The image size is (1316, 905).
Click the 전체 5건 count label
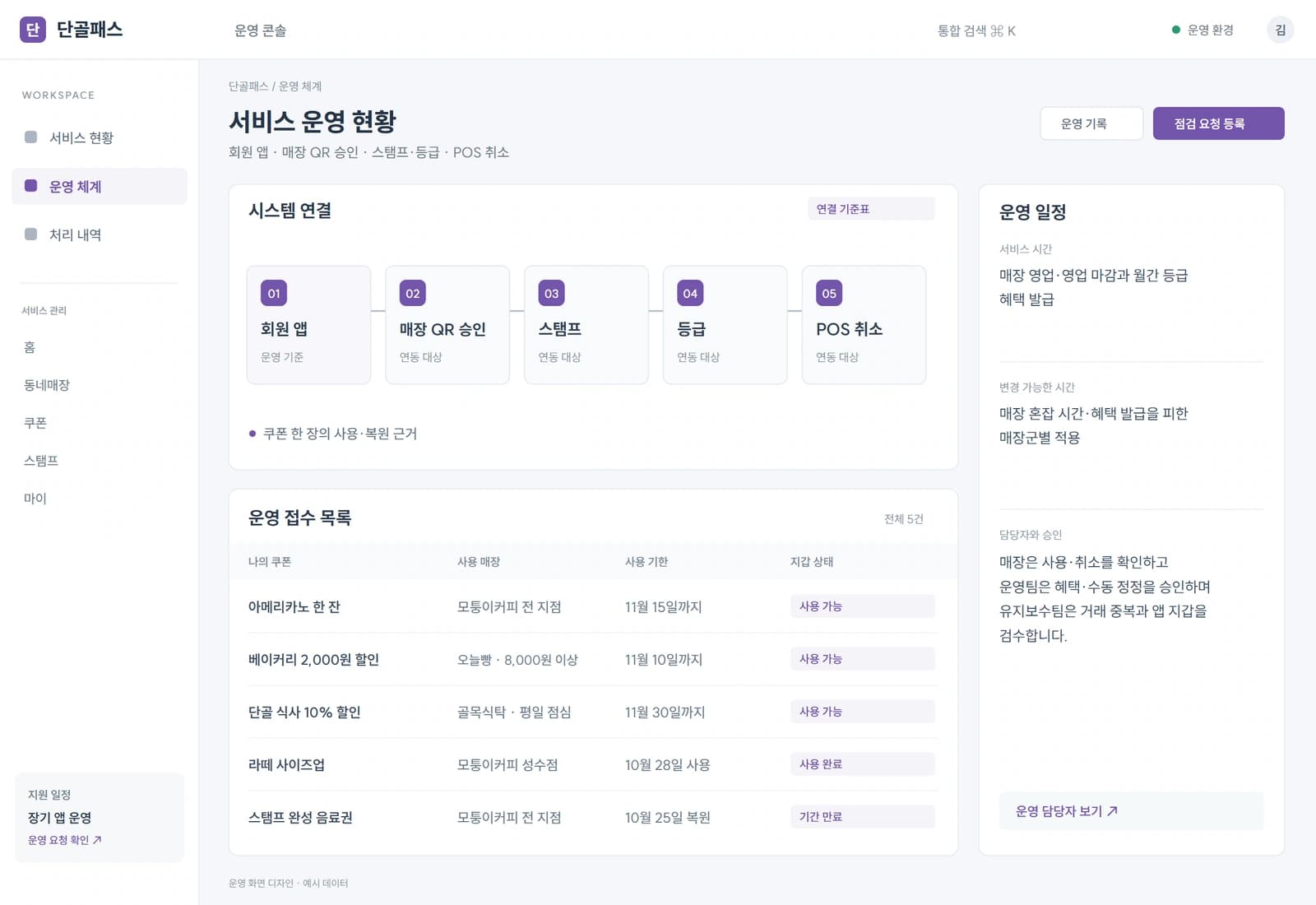click(904, 519)
